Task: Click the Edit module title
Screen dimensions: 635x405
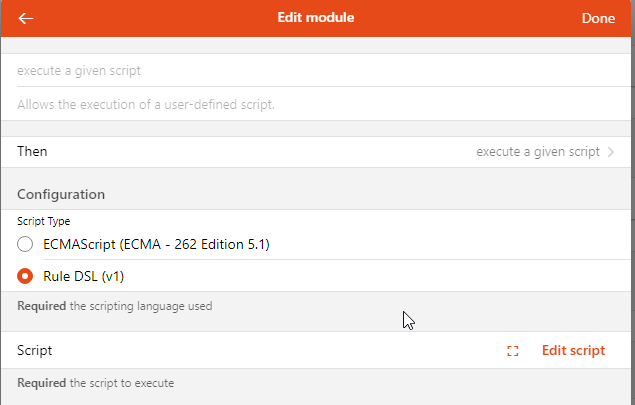Action: click(317, 18)
